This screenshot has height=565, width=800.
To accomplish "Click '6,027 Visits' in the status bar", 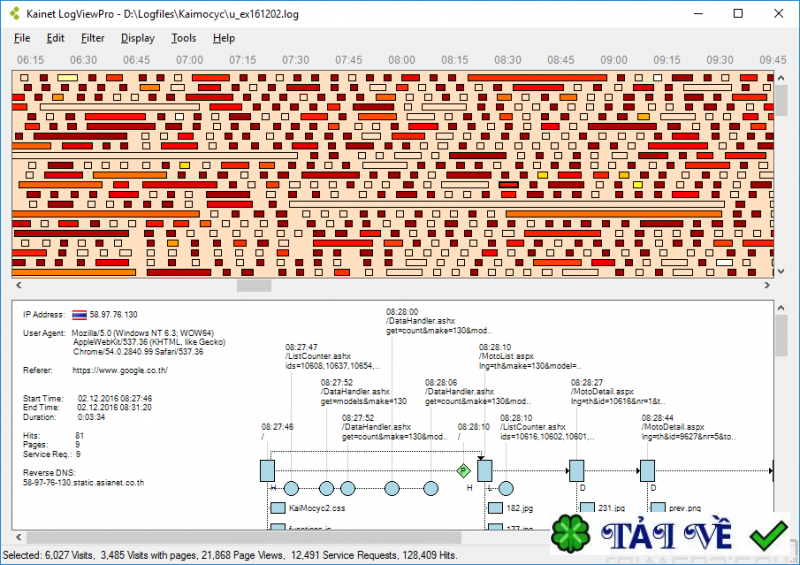I will coord(69,555).
